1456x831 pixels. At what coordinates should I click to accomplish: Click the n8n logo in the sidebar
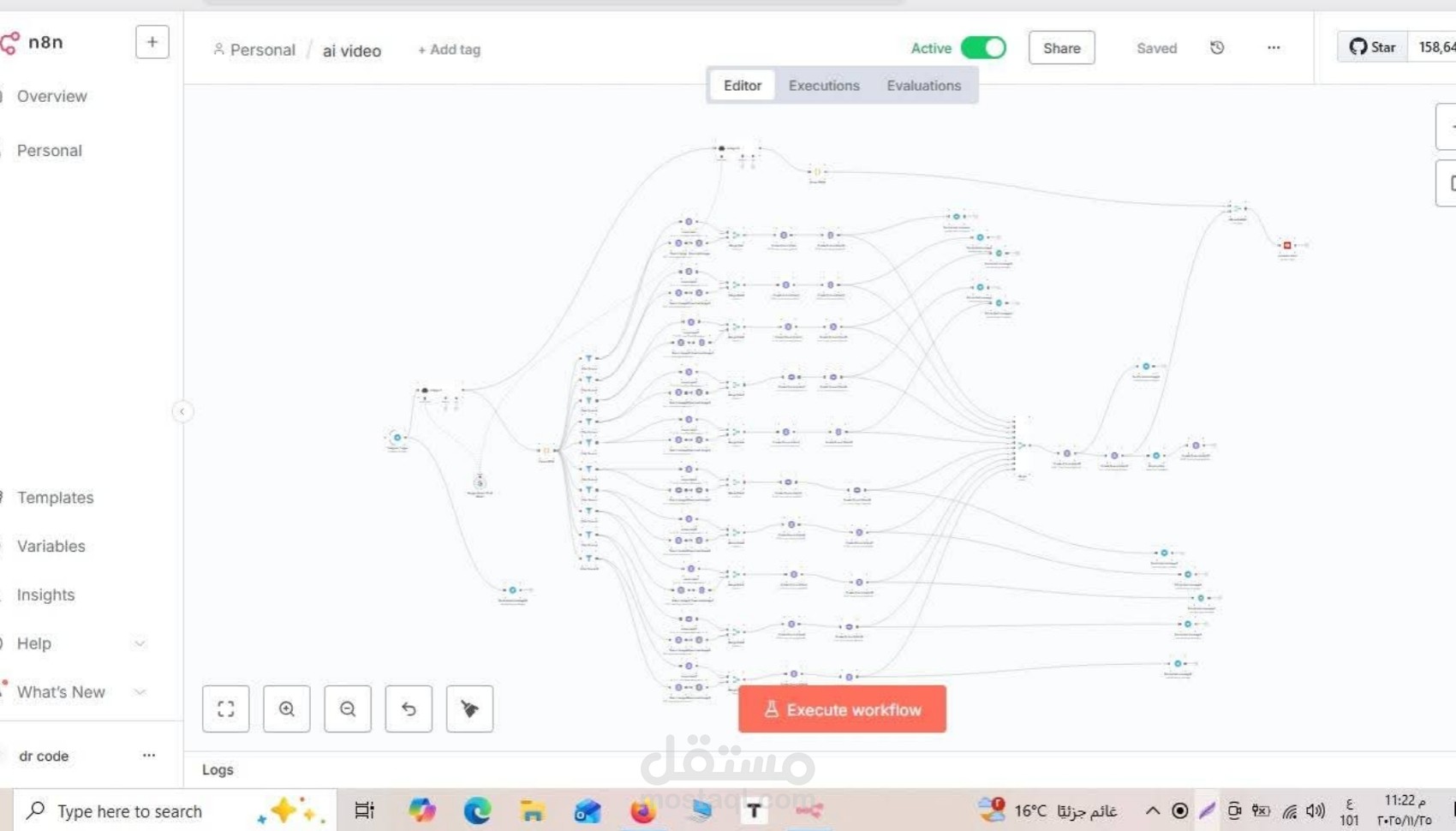pyautogui.click(x=33, y=42)
